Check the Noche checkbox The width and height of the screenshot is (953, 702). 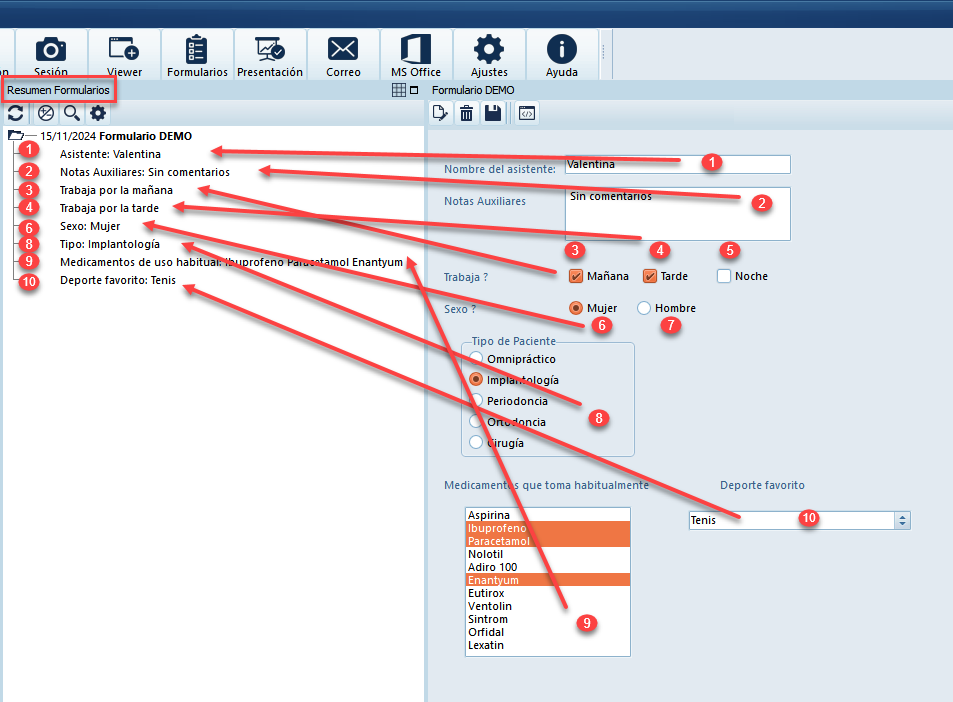pos(724,276)
